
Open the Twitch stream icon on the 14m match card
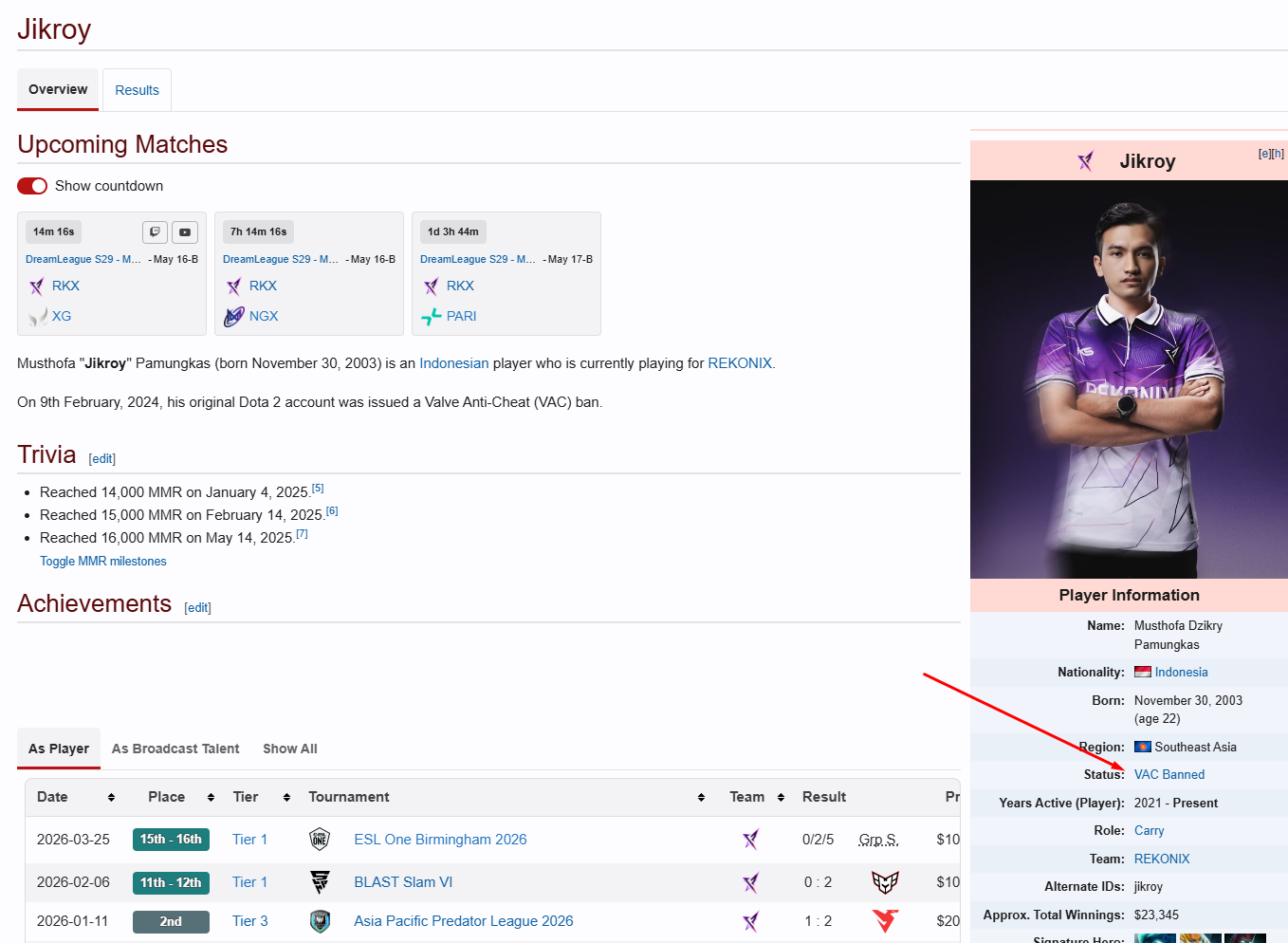click(x=155, y=231)
